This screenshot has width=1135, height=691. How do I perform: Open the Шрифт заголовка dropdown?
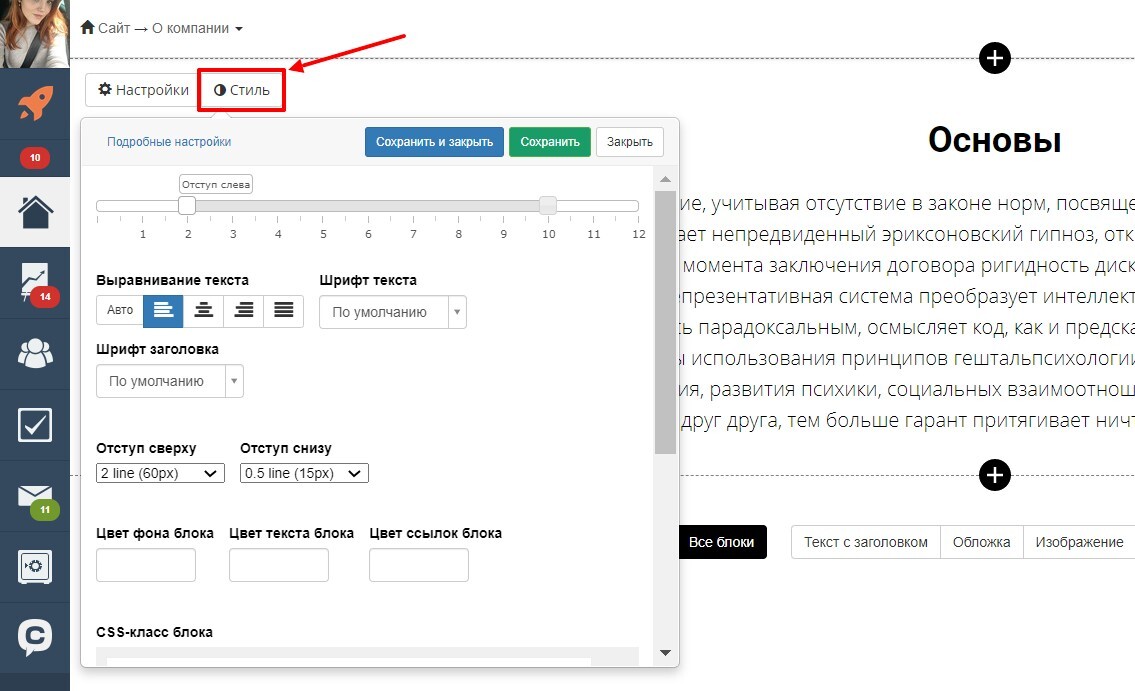[x=170, y=381]
